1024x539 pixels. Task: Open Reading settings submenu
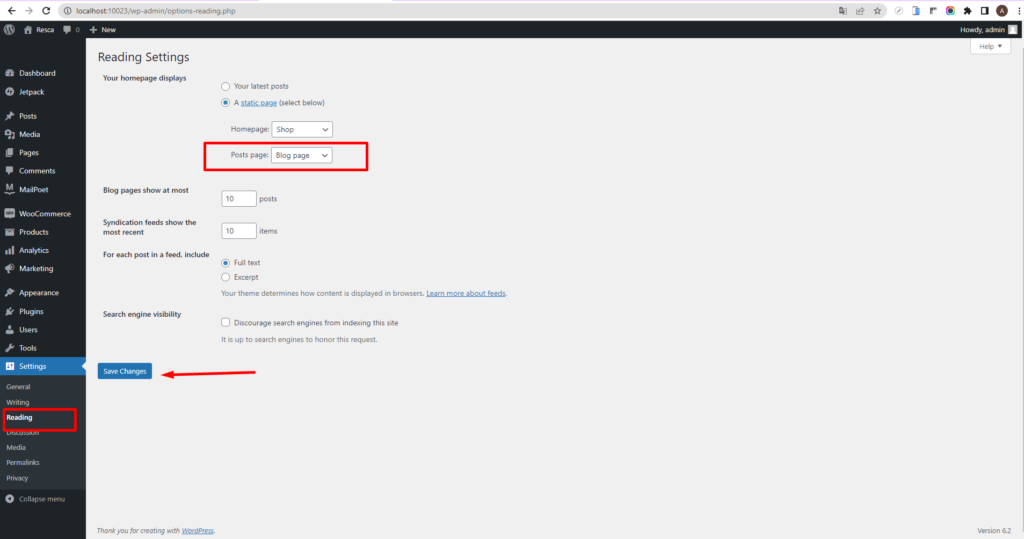[19, 417]
